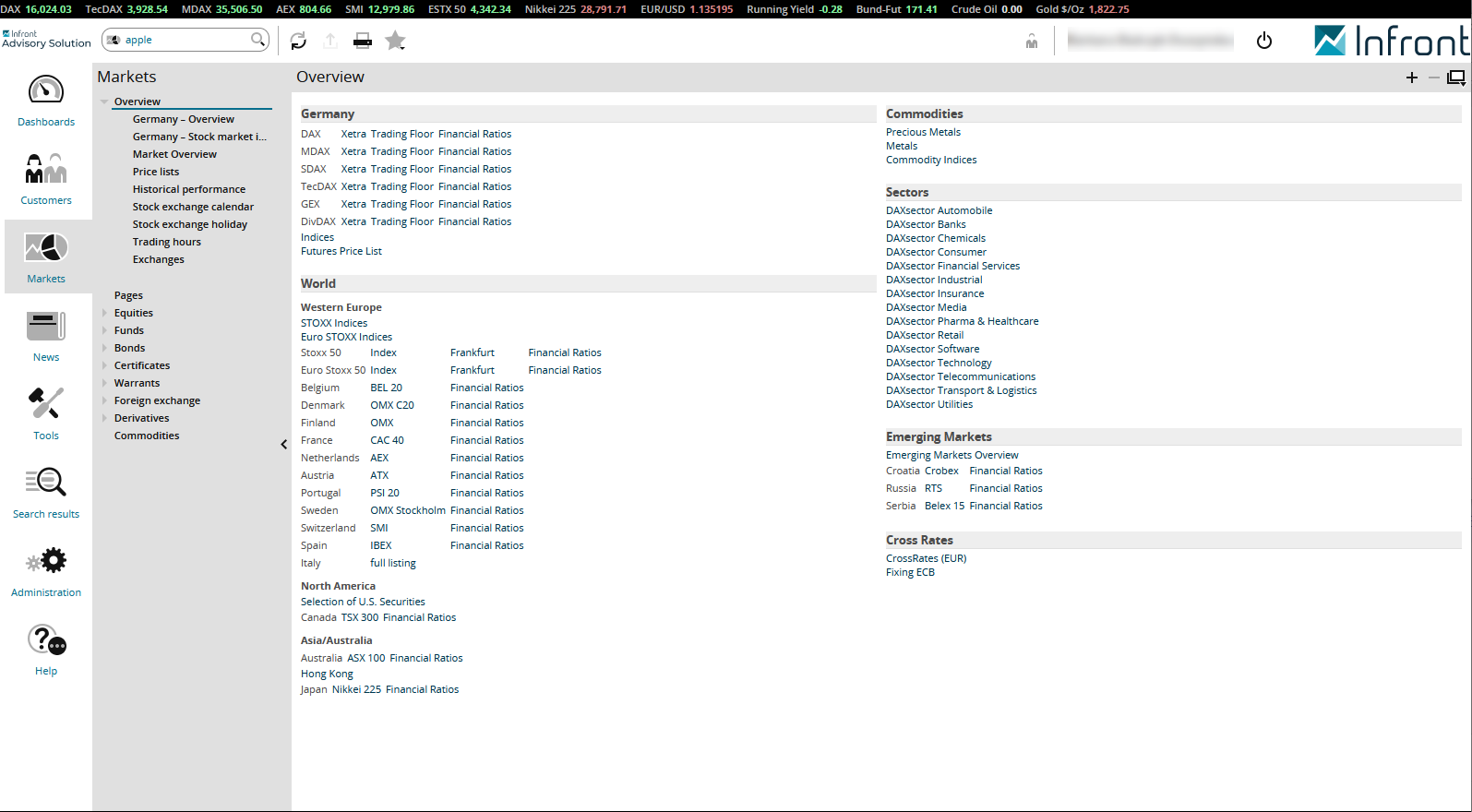Expand the Equities tree node
This screenshot has width=1472, height=812.
point(105,313)
